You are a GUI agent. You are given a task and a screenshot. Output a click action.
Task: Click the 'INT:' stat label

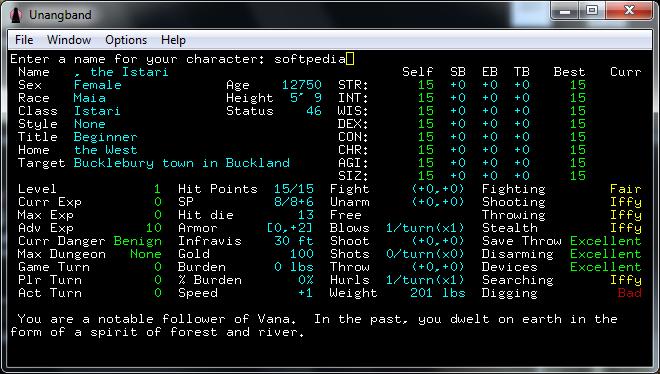[353, 98]
